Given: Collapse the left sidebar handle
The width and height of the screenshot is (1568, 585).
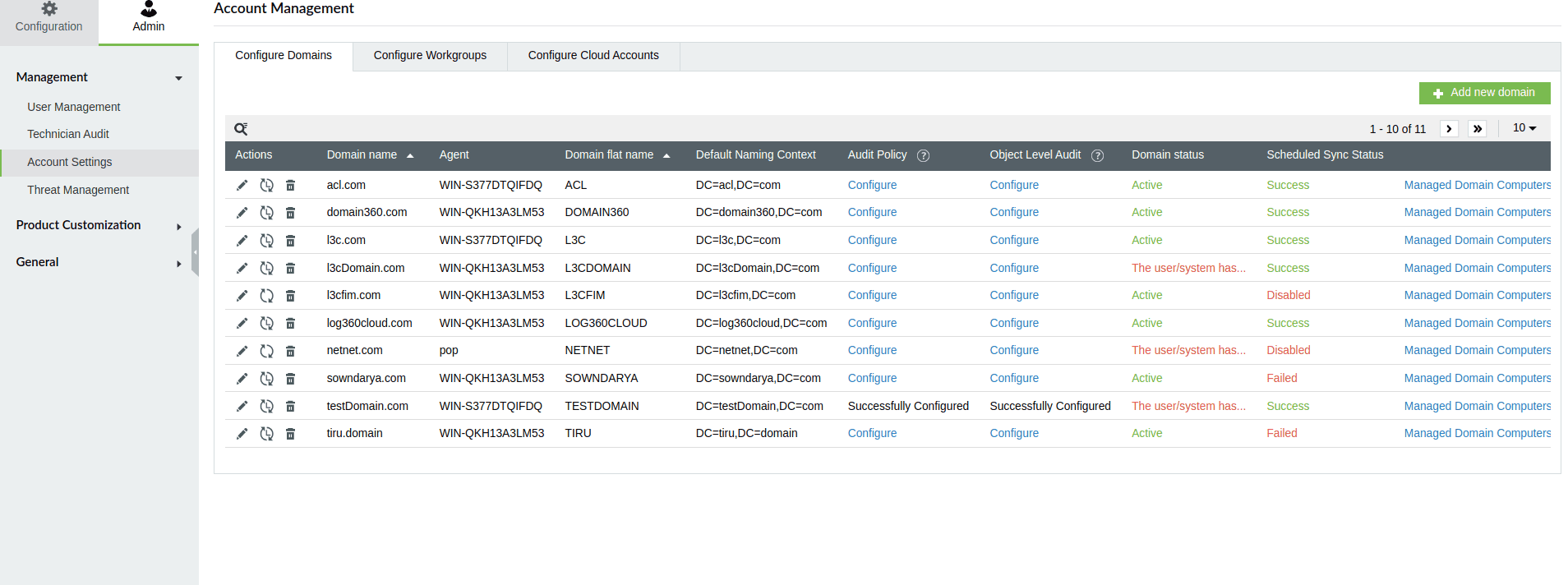Looking at the screenshot, I should coord(195,252).
